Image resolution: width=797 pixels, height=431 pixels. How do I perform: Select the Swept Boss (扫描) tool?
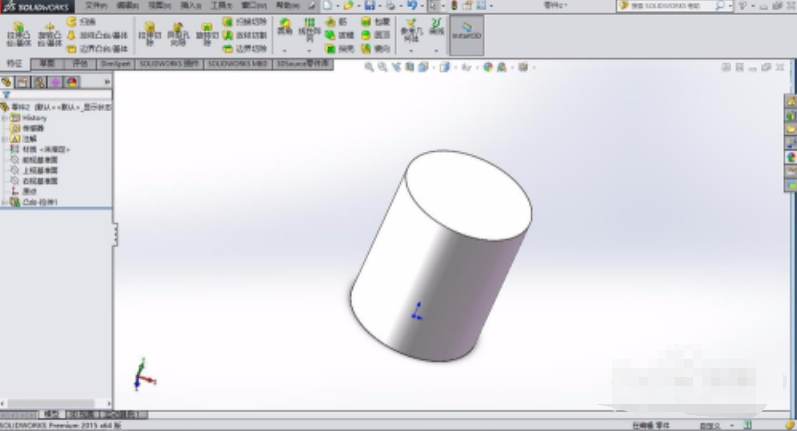coord(81,22)
